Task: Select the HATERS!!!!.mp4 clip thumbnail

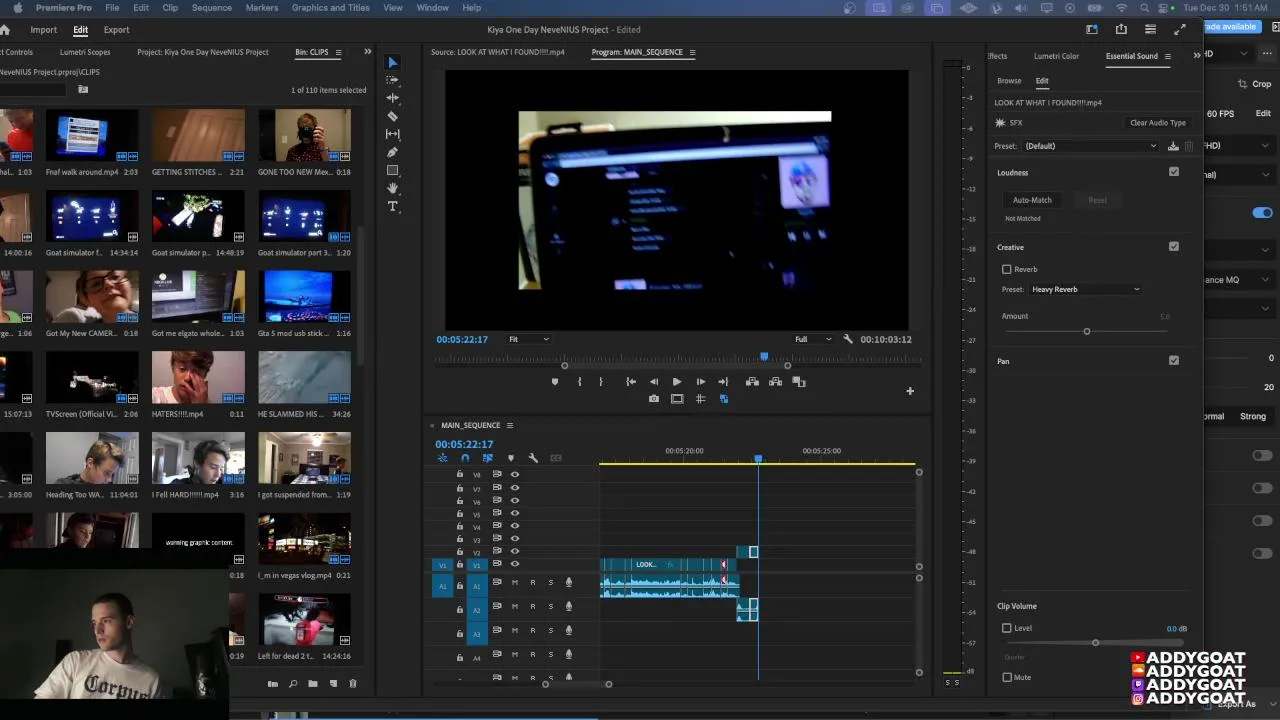Action: (x=198, y=378)
